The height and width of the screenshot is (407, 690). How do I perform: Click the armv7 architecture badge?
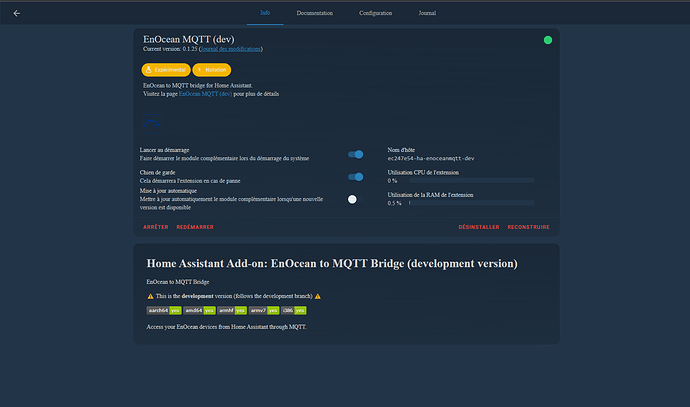(x=263, y=310)
